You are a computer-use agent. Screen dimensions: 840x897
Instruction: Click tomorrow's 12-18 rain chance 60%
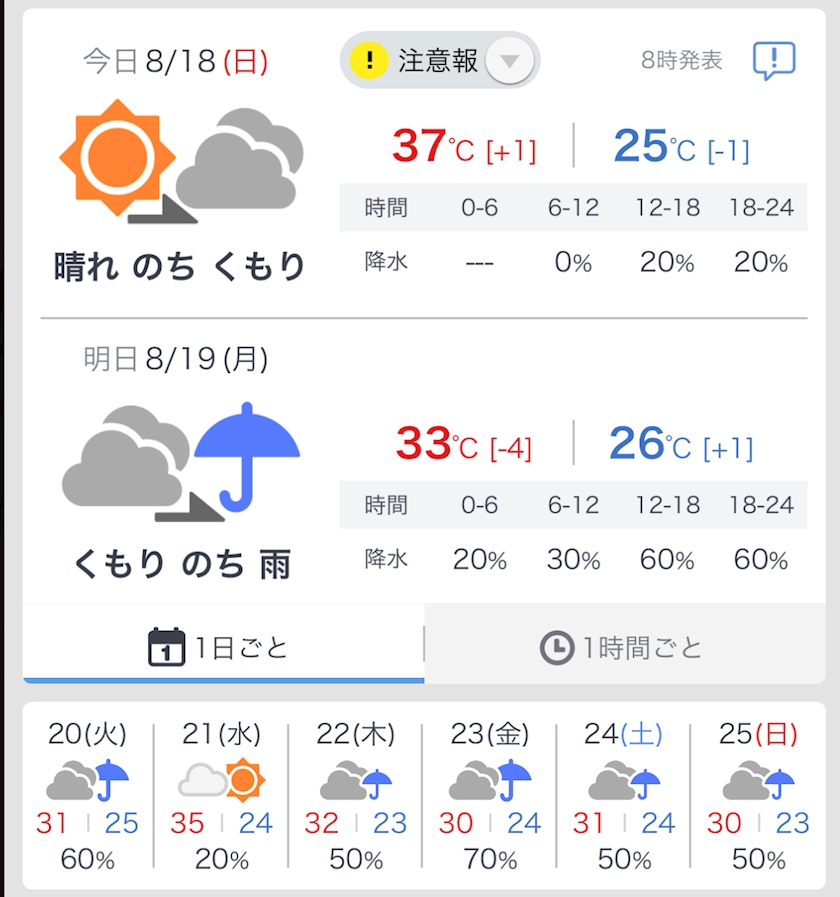pyautogui.click(x=667, y=559)
